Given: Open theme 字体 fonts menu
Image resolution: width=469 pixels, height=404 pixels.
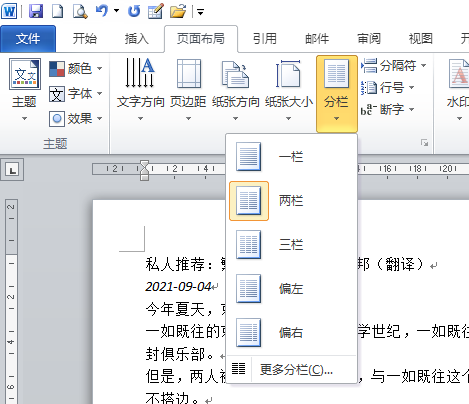Looking at the screenshot, I should pyautogui.click(x=75, y=93).
